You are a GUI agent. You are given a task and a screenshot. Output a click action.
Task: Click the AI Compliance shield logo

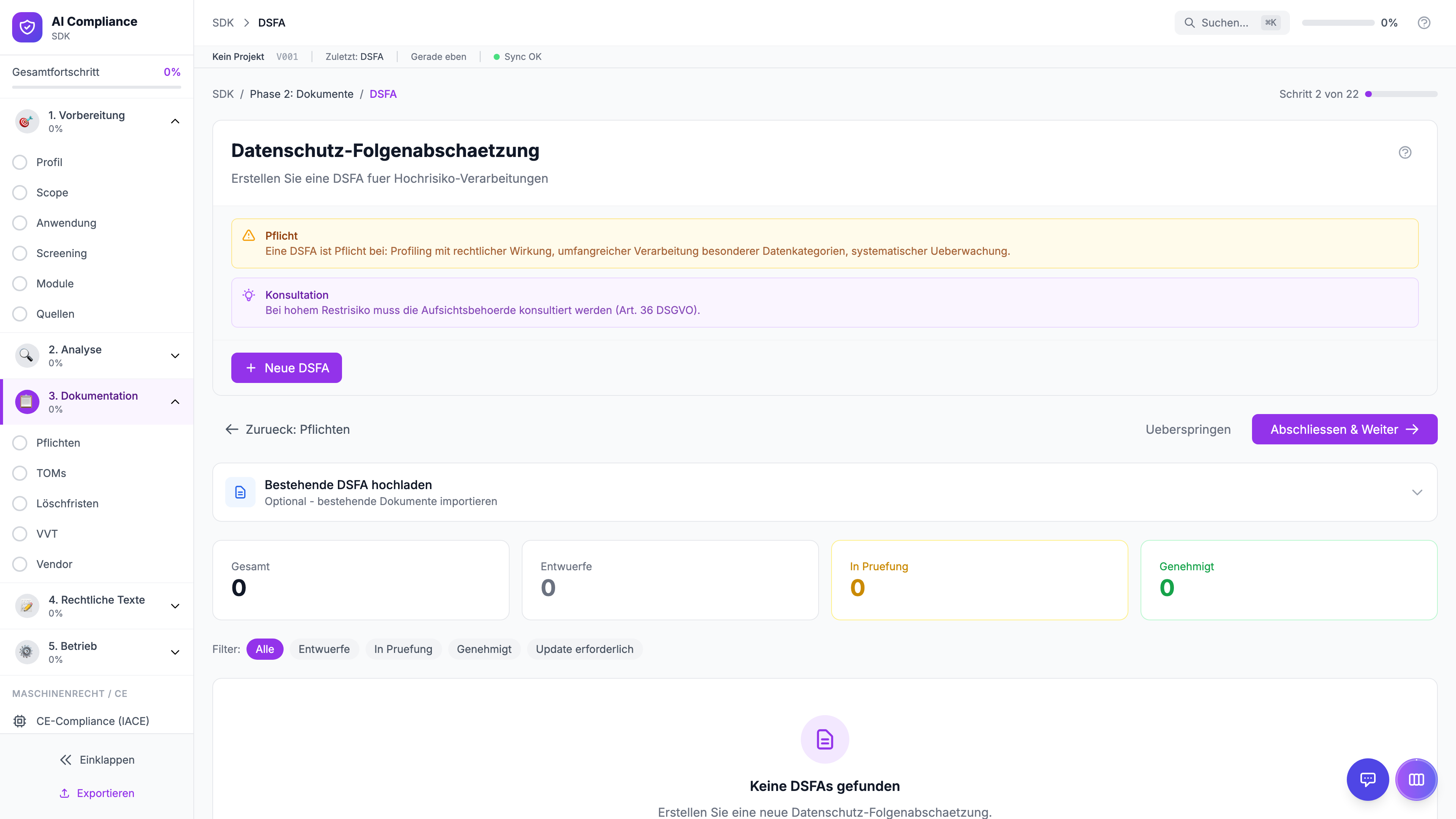27,27
